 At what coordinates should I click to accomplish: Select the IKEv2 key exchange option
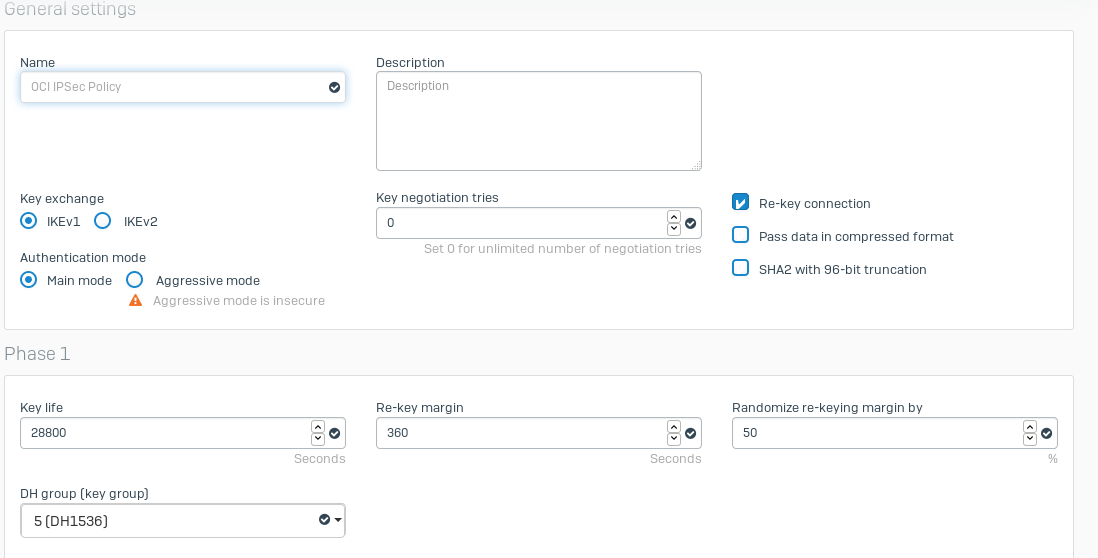102,221
